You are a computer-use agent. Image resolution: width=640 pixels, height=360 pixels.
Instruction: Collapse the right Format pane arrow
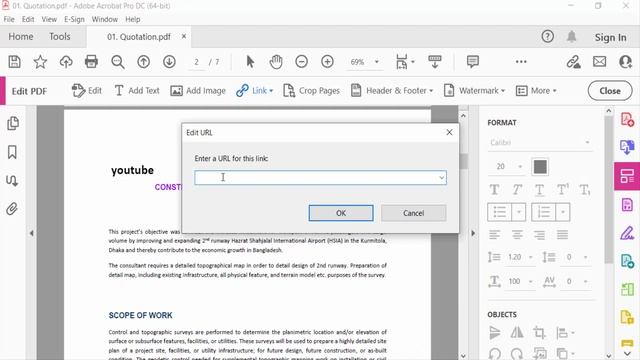click(x=473, y=233)
